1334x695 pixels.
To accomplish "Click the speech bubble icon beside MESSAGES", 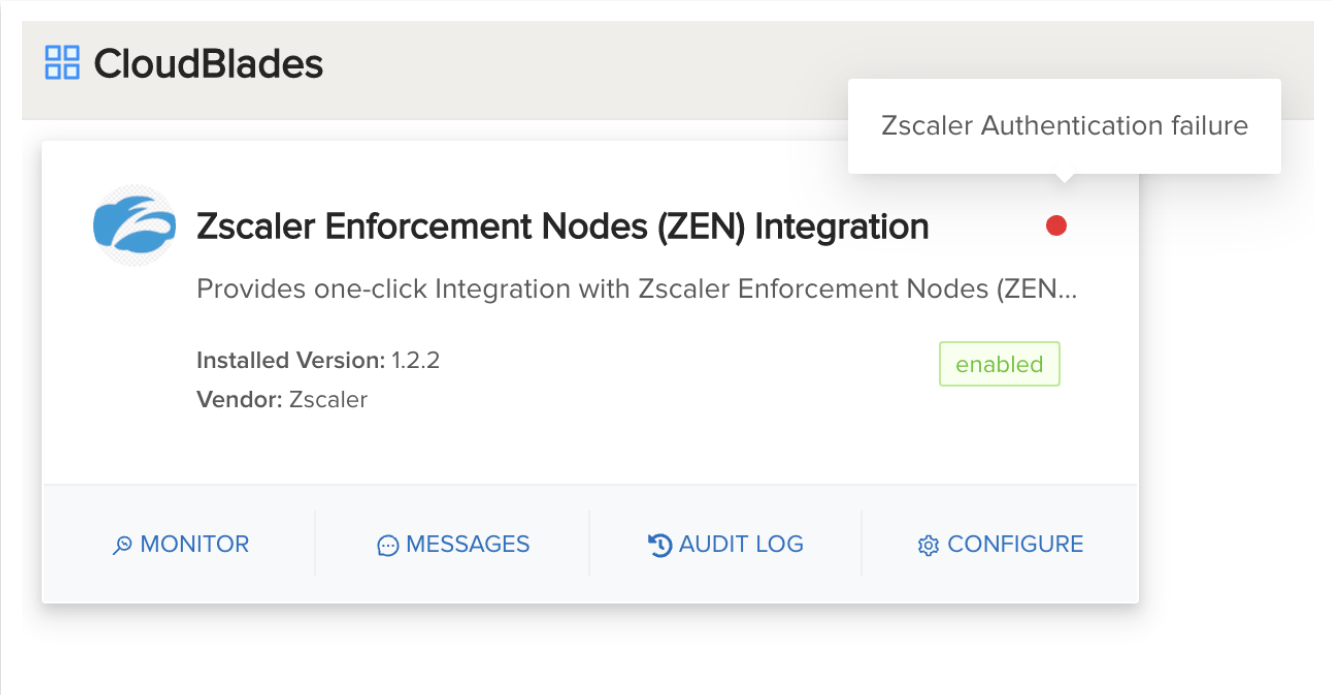I will tap(388, 546).
